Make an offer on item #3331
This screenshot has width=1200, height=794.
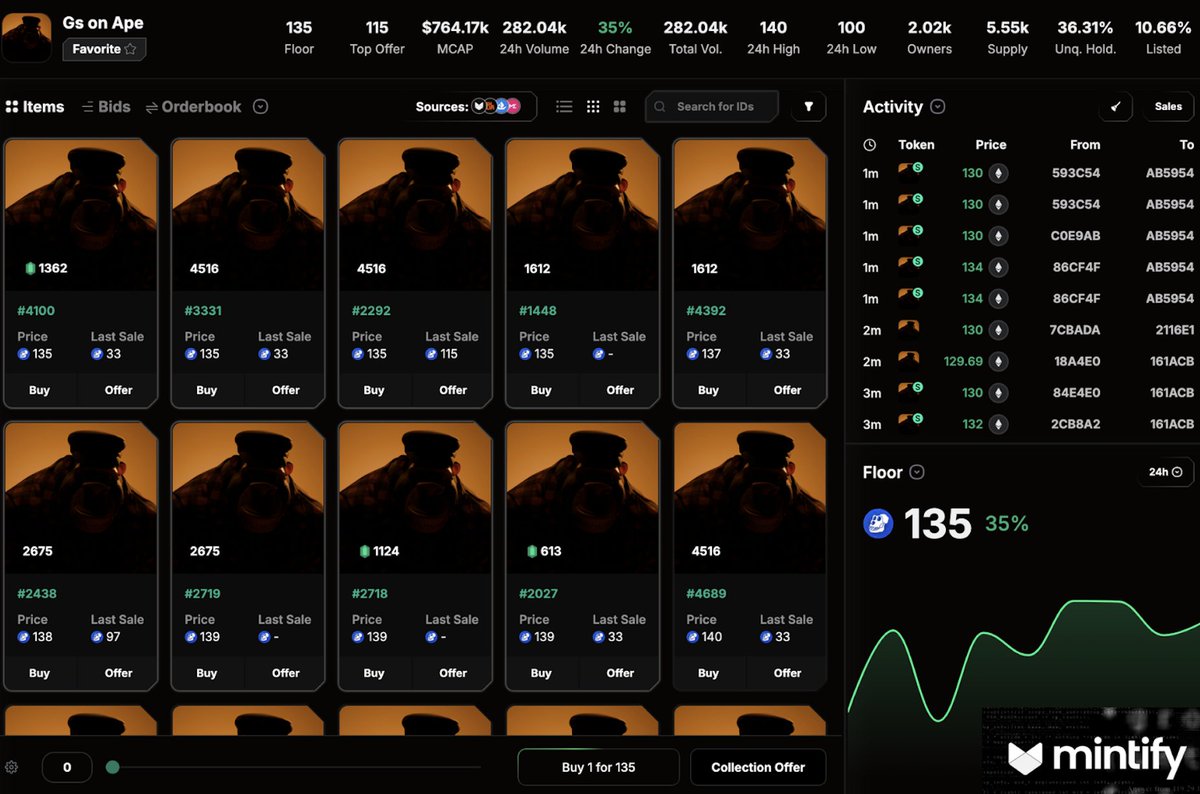coord(286,390)
